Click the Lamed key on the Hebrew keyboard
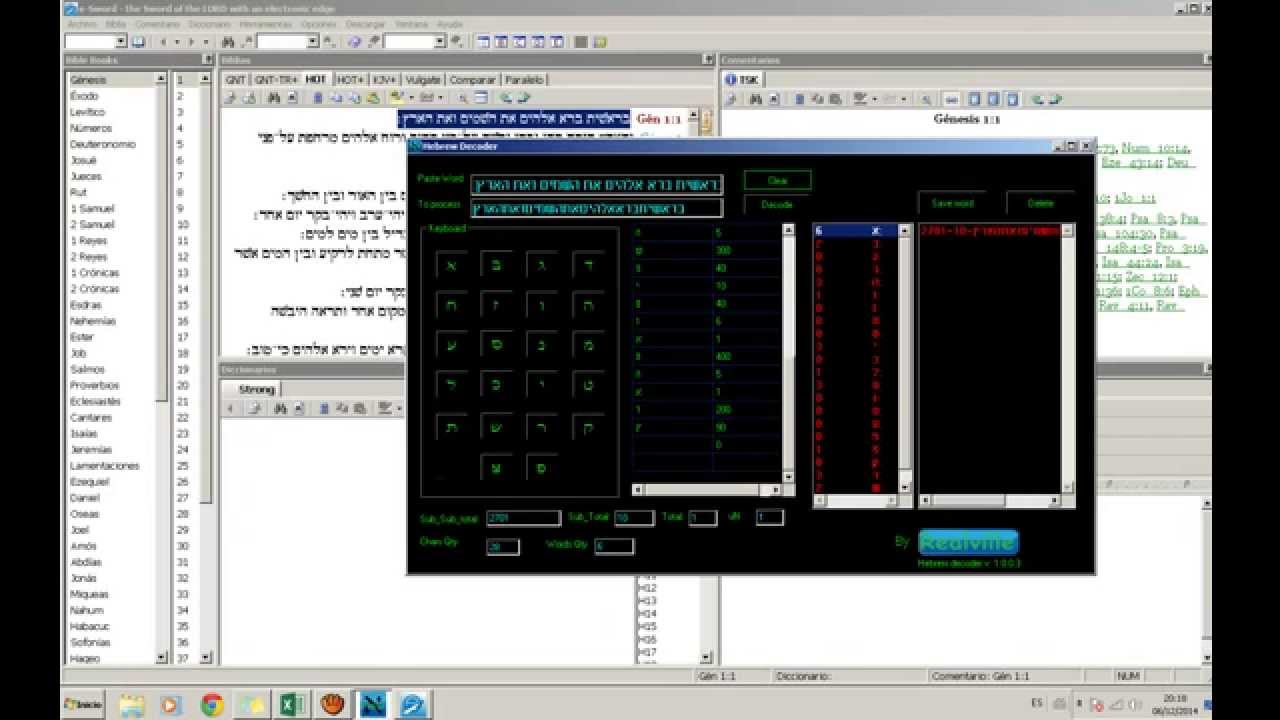Screen dimensions: 1280x720 (452, 386)
